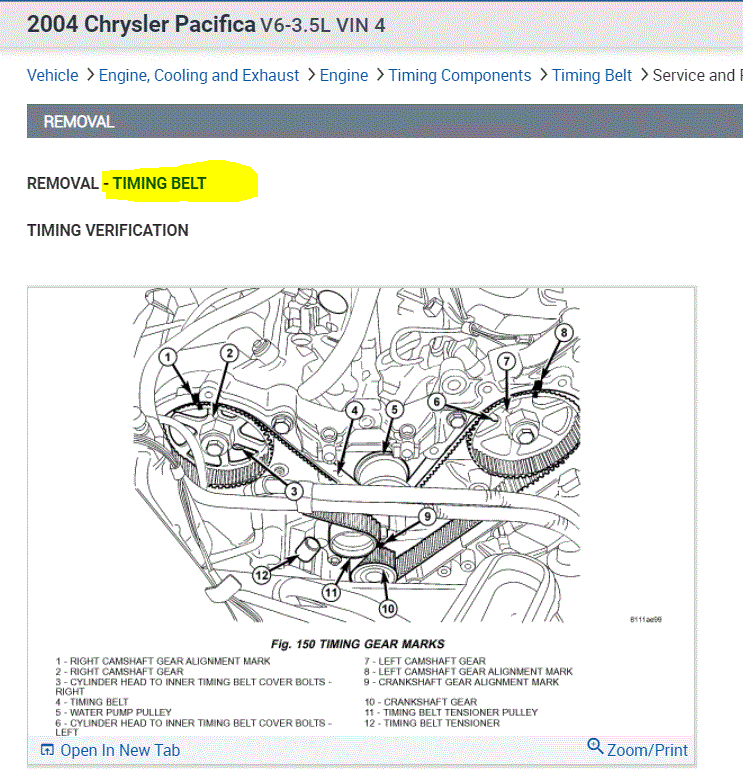Click legend line 2 - RIGHT CAMSHAFT GEAR
Viewport: 743px width, 782px height.
tap(120, 672)
